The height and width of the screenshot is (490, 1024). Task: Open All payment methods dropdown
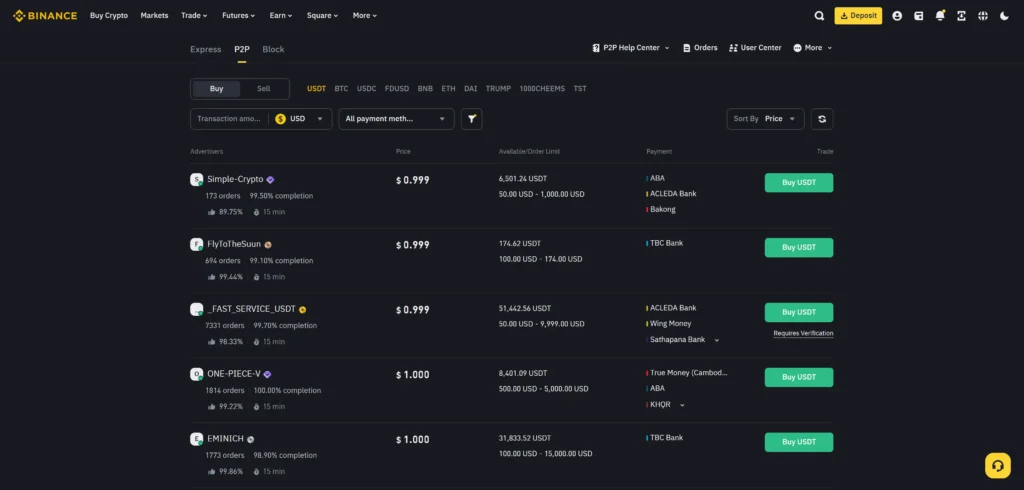pyautogui.click(x=396, y=119)
